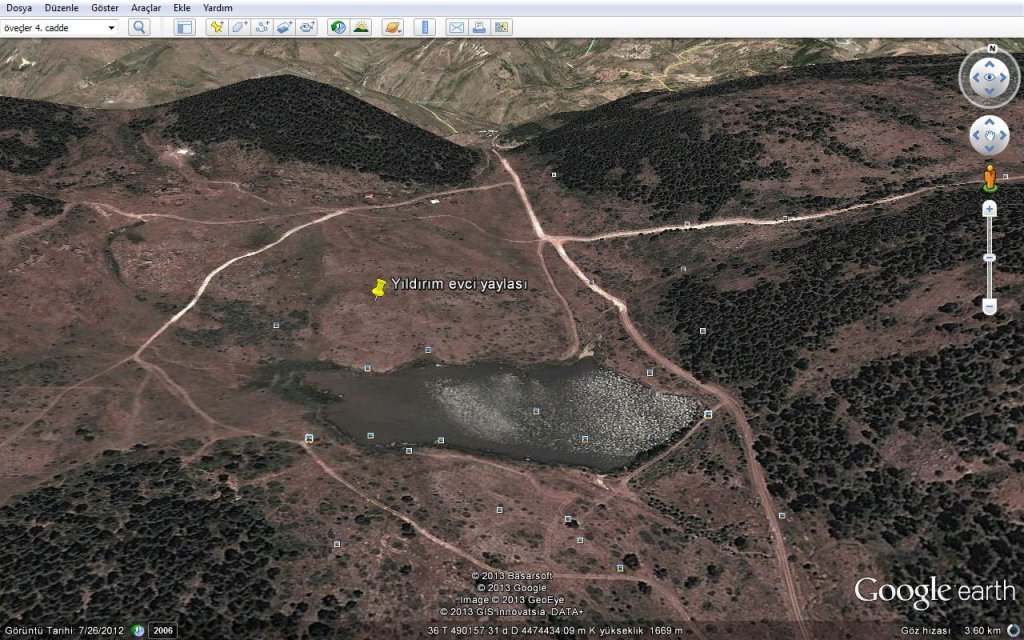Click the search magnifier button
Screen dimensions: 1024x640
point(139,27)
